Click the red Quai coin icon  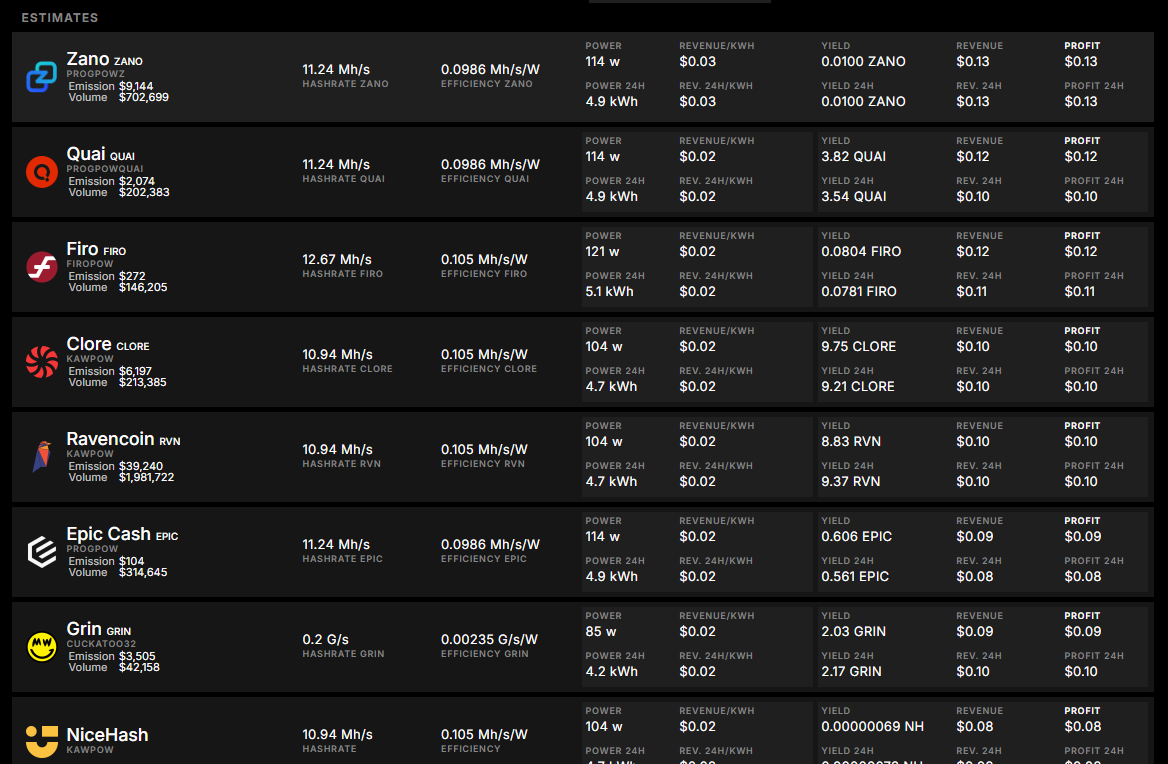[42, 172]
